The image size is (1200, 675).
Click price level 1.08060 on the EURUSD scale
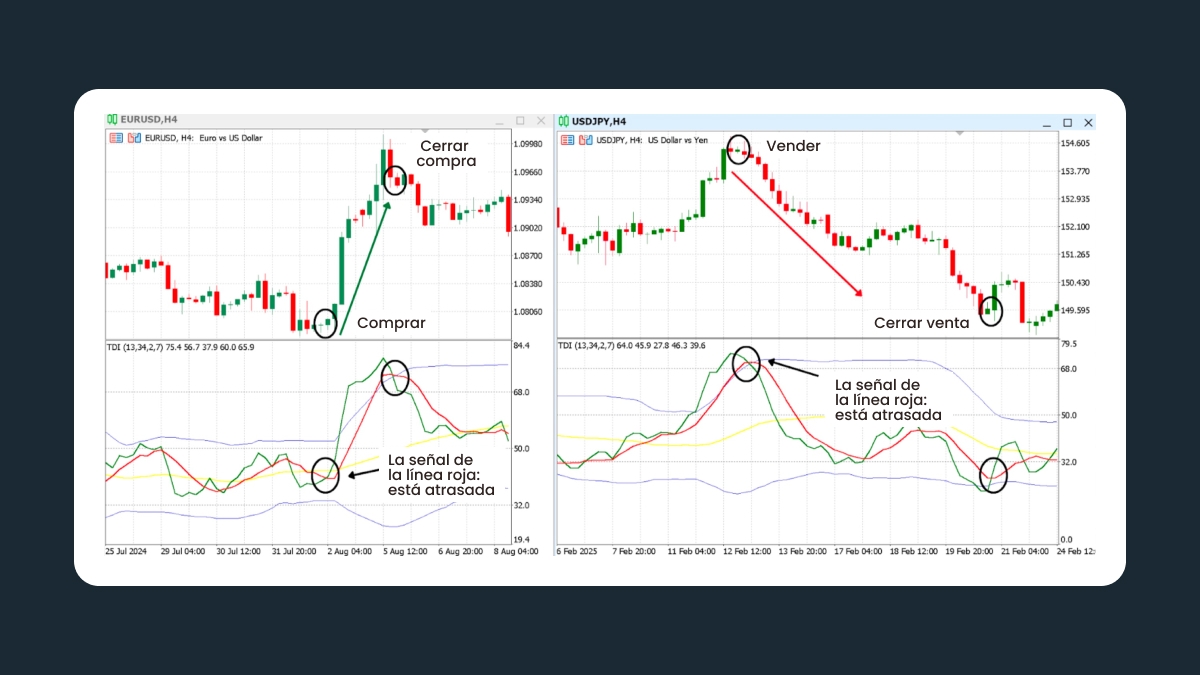[530, 312]
